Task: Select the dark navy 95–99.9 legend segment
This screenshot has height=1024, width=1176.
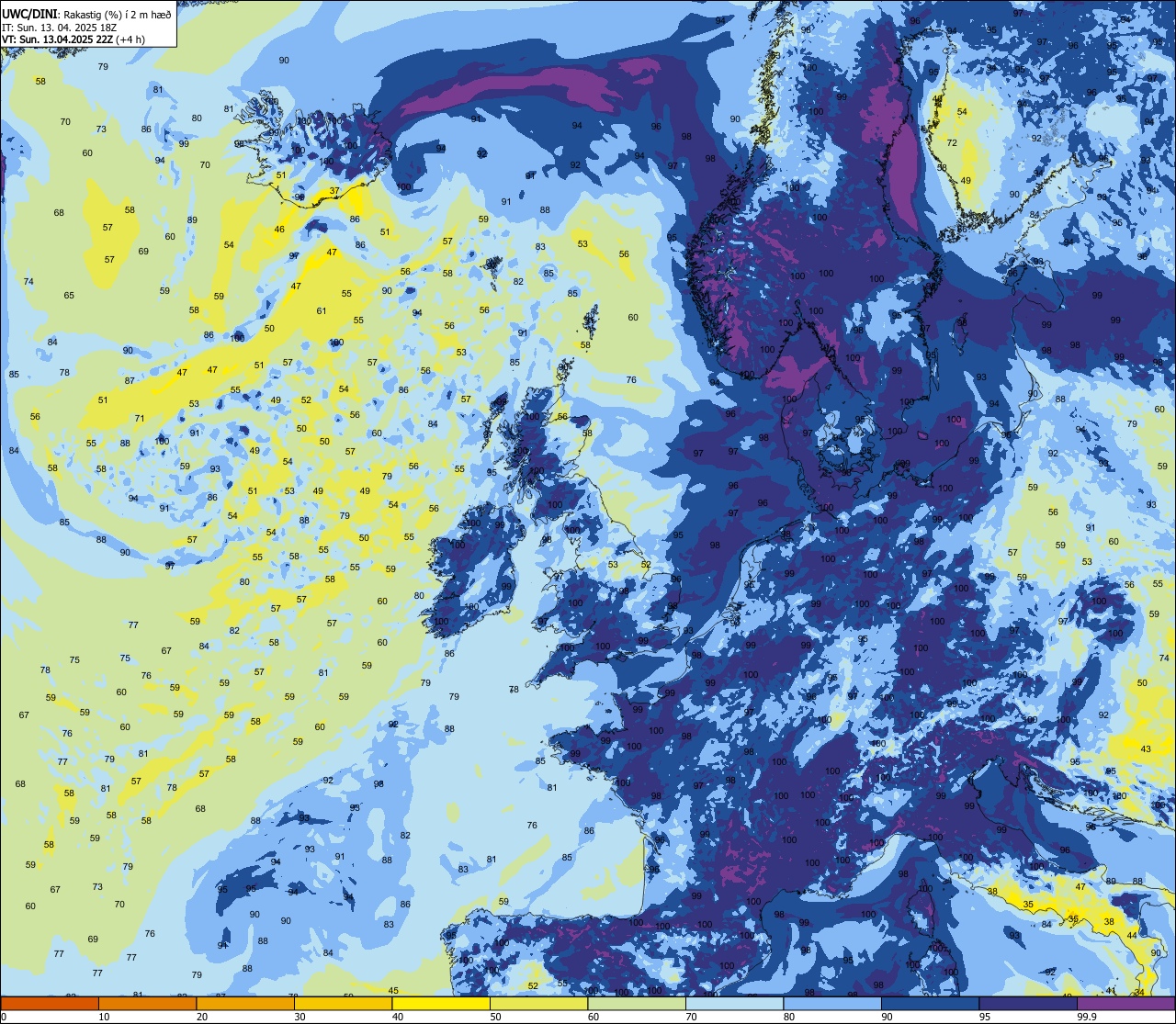Action: coord(1028,1003)
